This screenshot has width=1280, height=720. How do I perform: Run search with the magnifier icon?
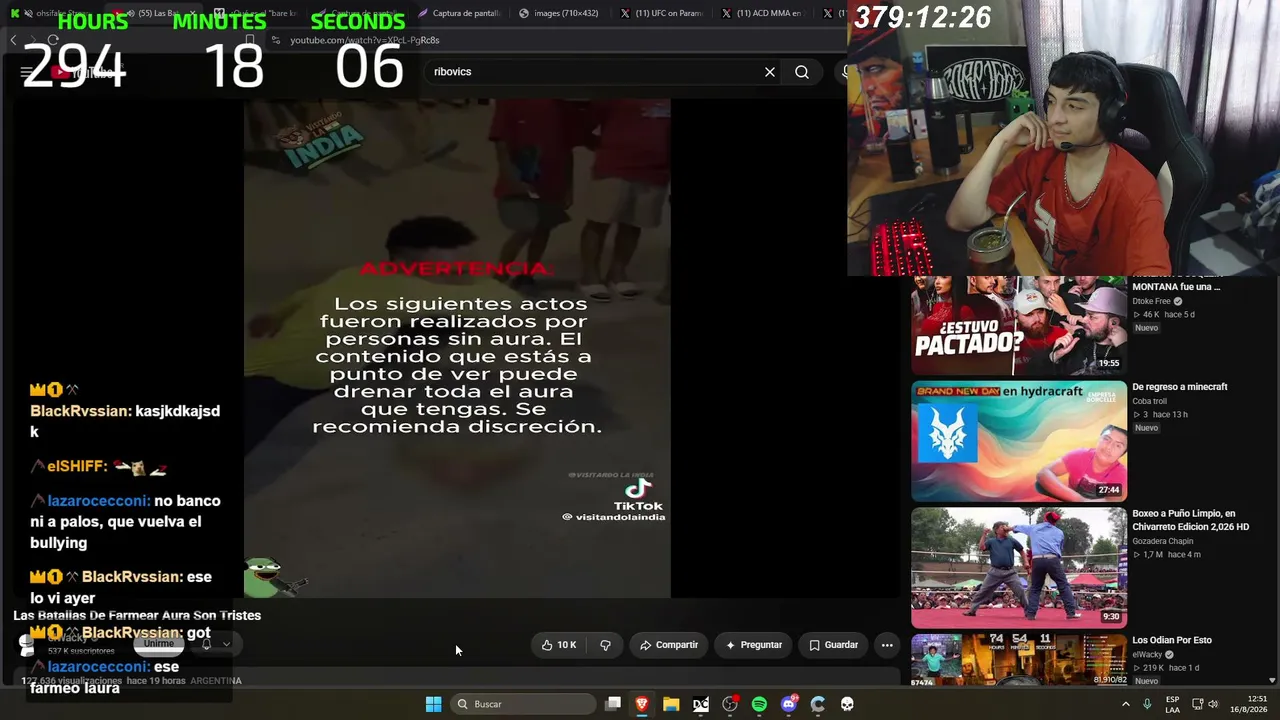coord(802,72)
